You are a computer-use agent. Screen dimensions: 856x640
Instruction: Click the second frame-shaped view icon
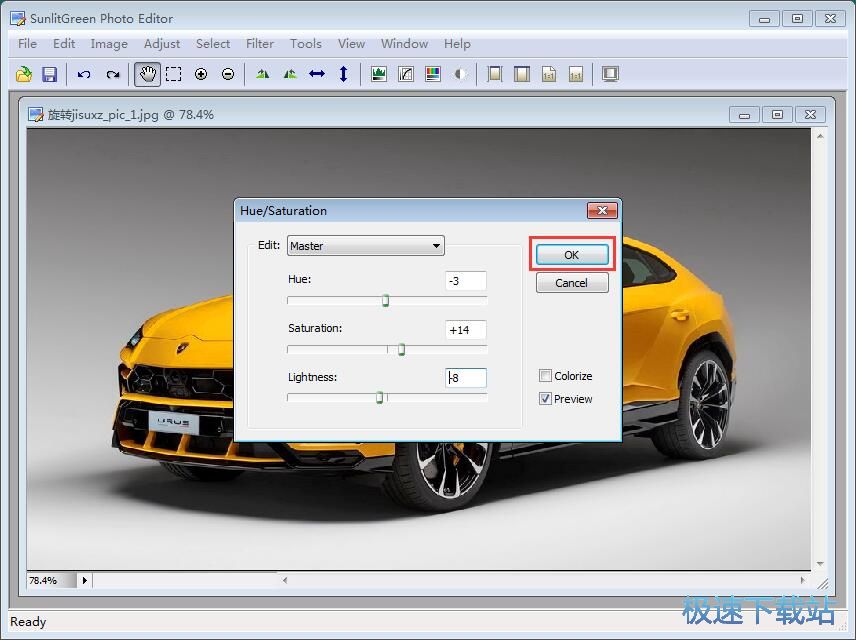click(x=522, y=74)
